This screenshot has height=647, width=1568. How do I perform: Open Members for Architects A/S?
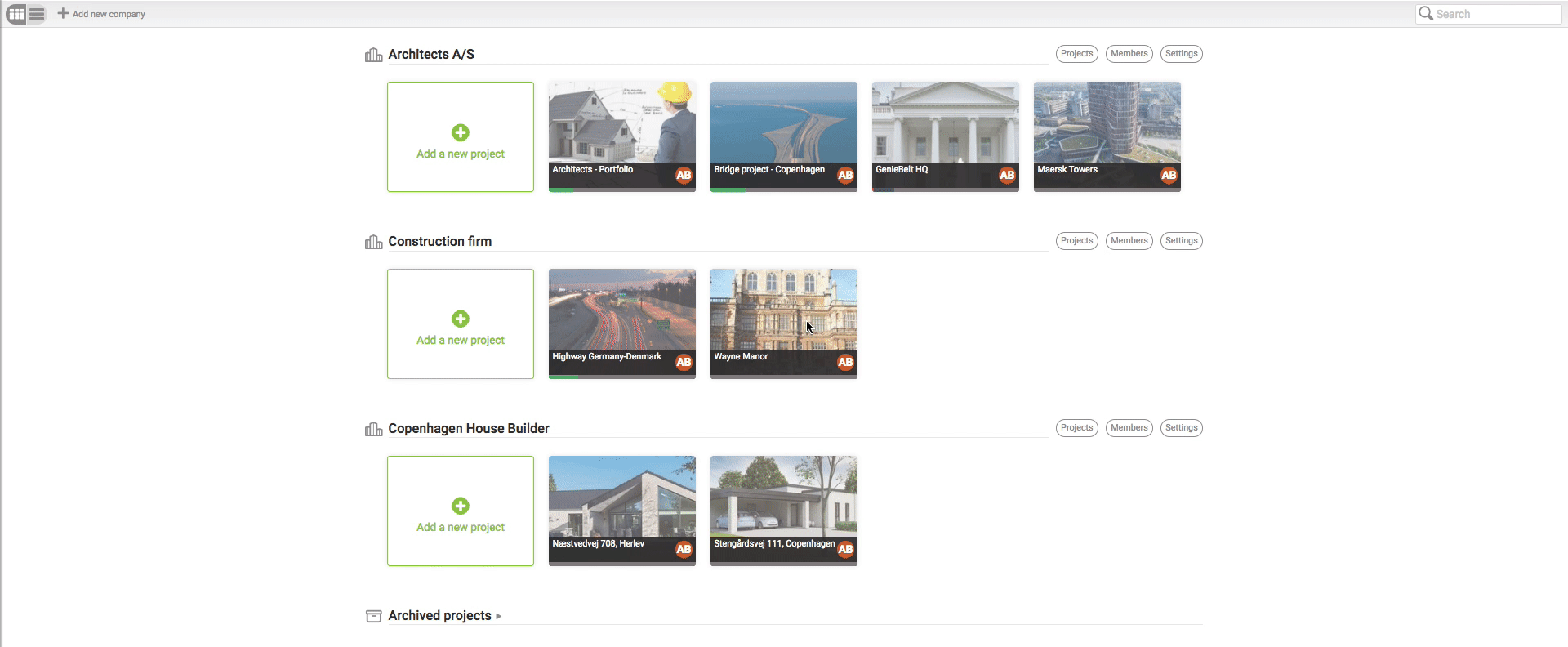[x=1129, y=54]
